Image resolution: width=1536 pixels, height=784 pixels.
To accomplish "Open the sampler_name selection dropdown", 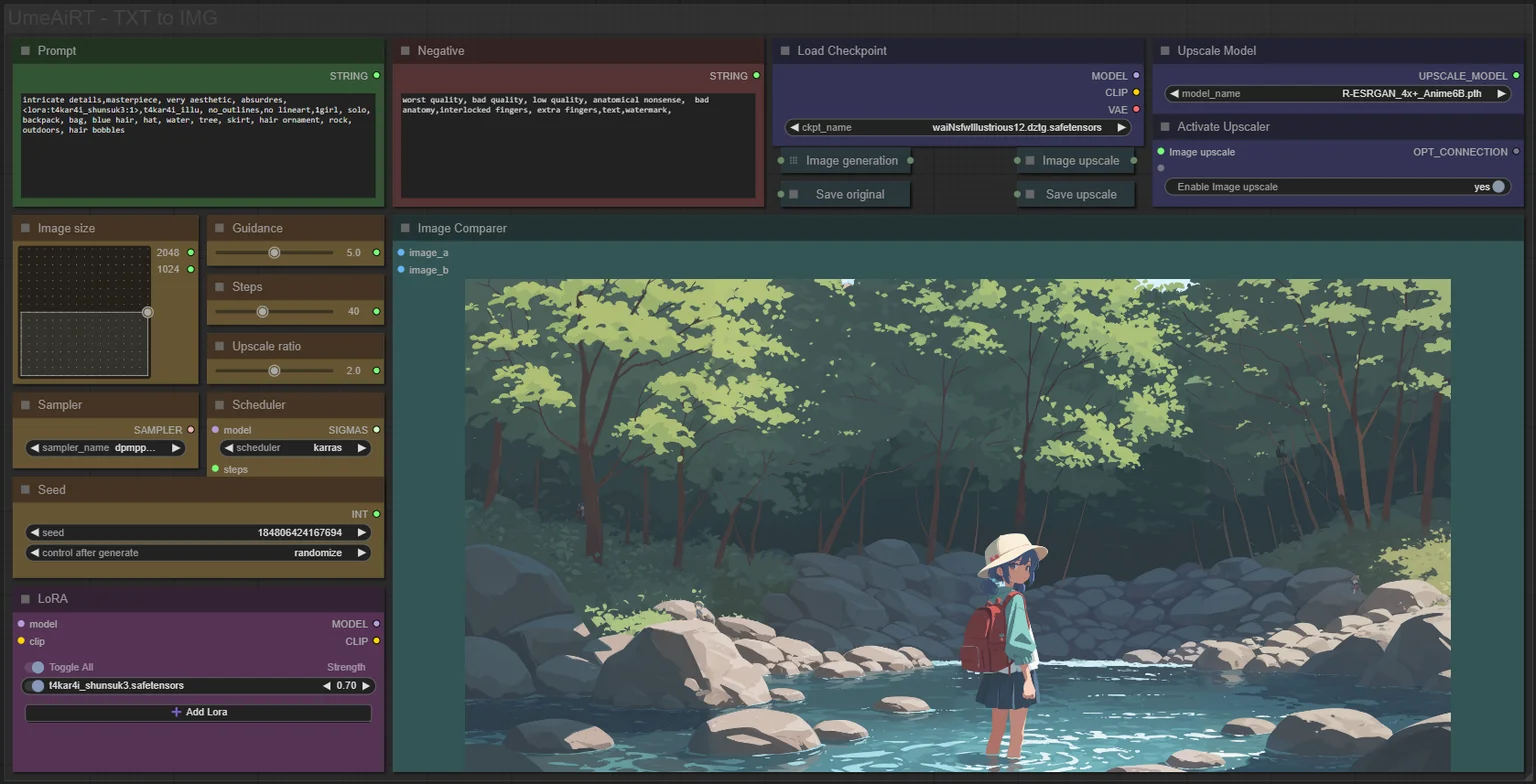I will point(106,448).
